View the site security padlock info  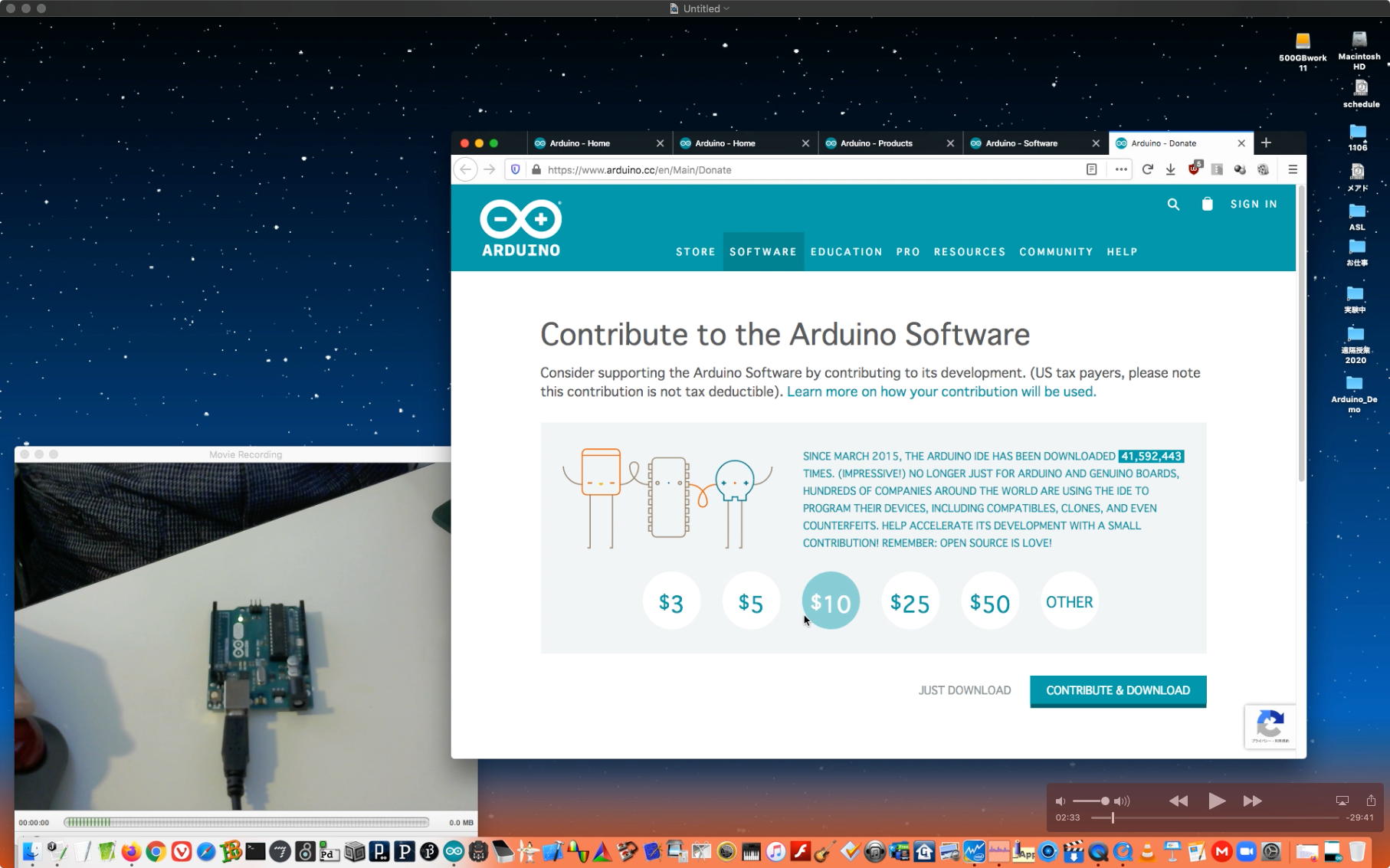[x=536, y=169]
